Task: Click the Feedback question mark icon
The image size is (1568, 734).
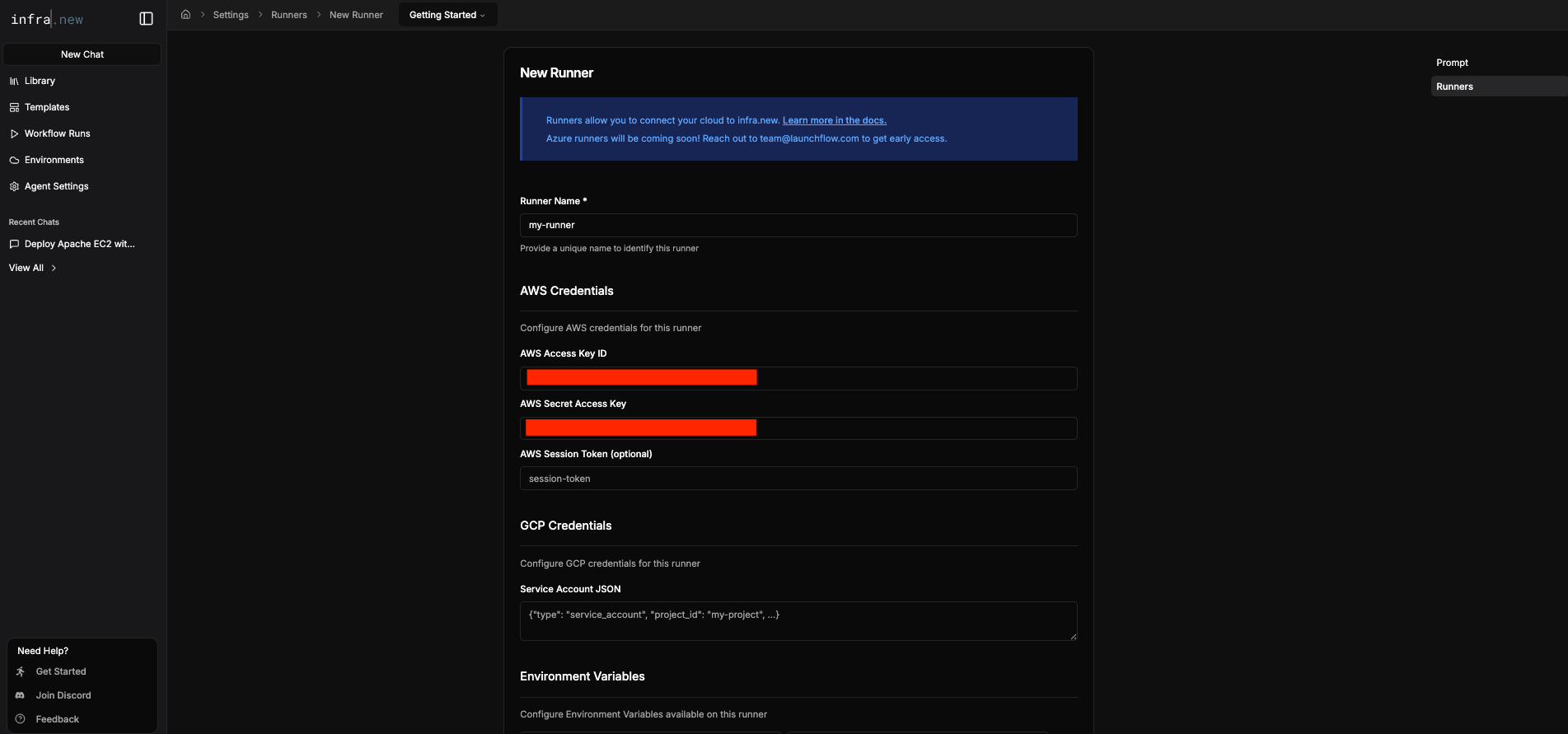Action: pyautogui.click(x=21, y=719)
